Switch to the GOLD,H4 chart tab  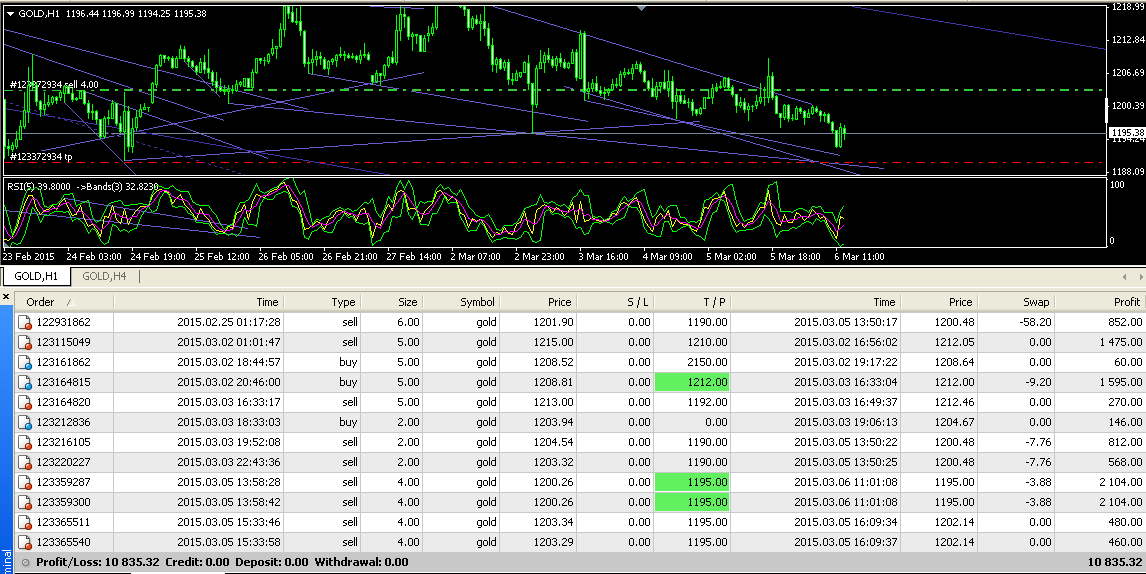(104, 276)
